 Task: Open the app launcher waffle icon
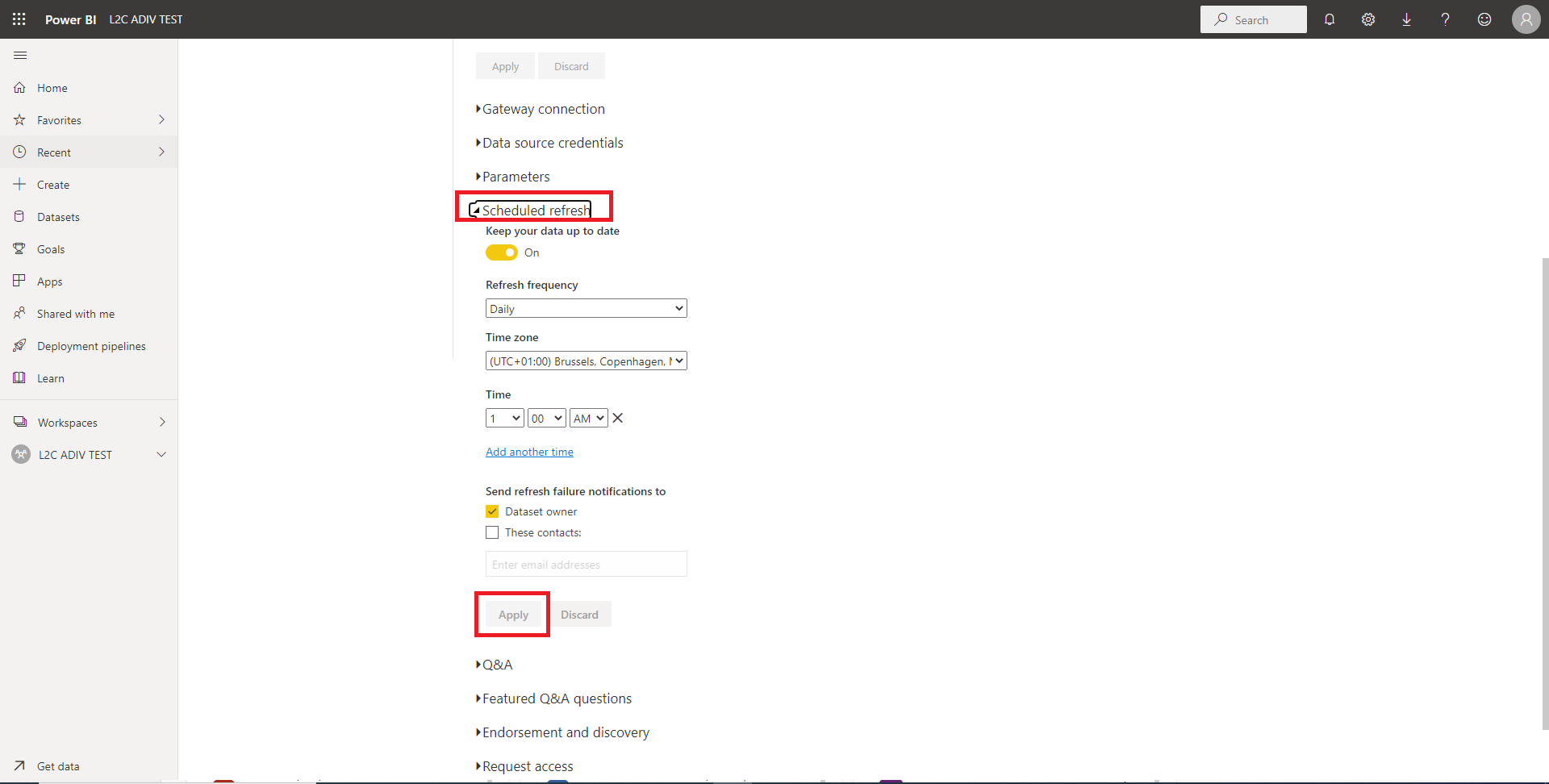pyautogui.click(x=19, y=19)
